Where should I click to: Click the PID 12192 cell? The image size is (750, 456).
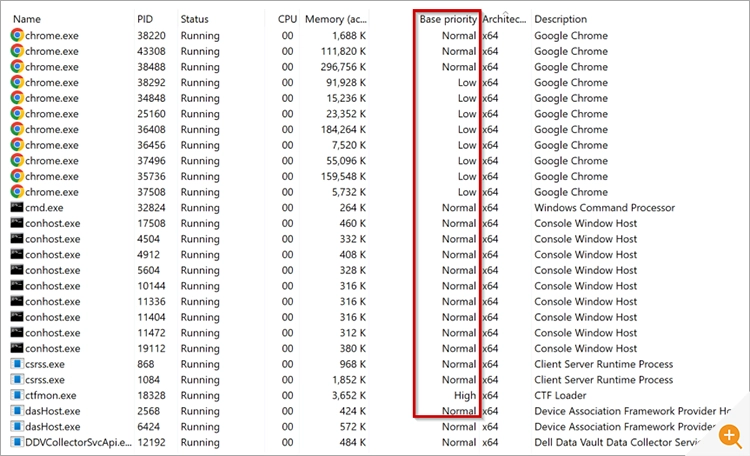click(151, 443)
